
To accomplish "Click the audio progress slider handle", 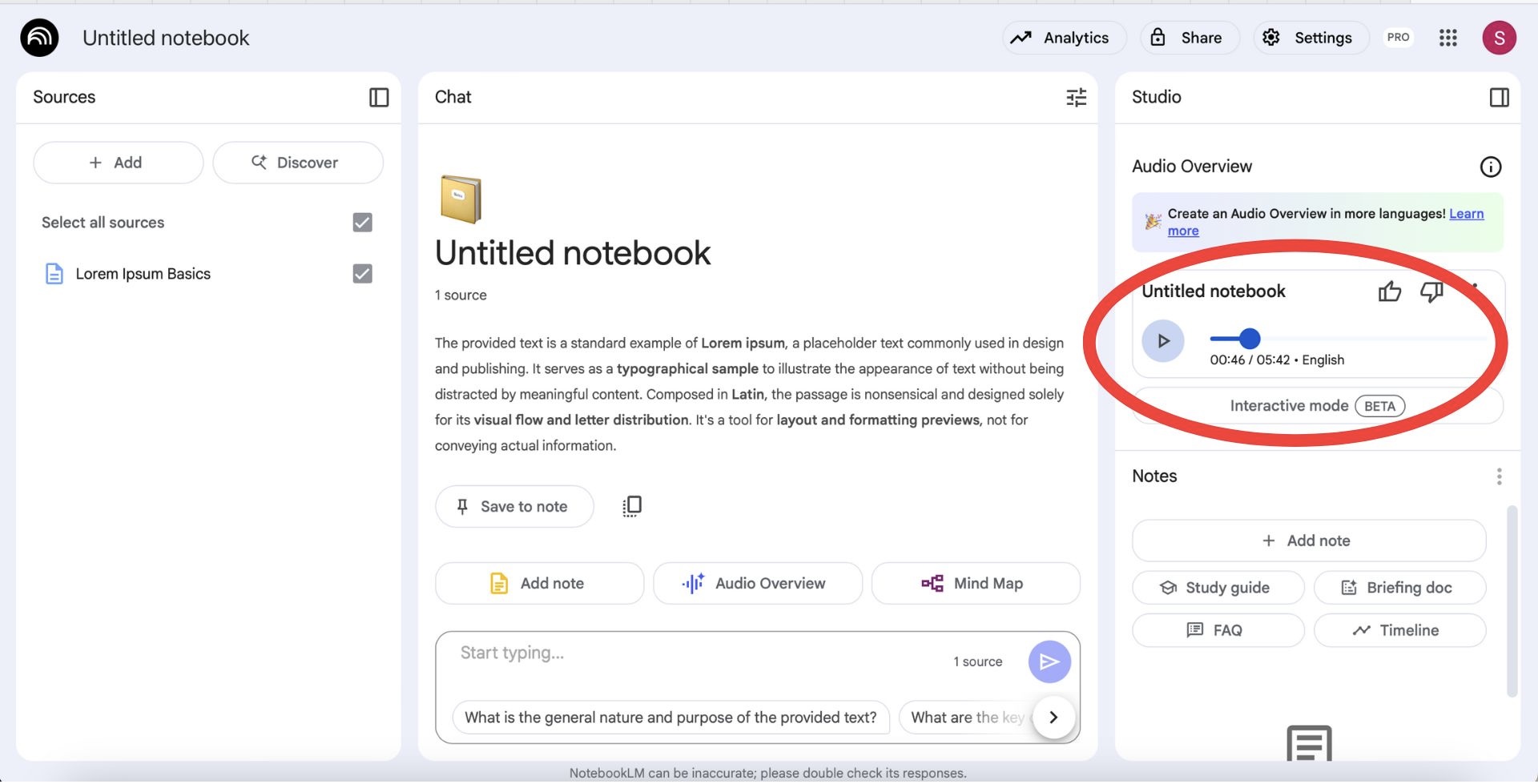I will tap(1249, 340).
